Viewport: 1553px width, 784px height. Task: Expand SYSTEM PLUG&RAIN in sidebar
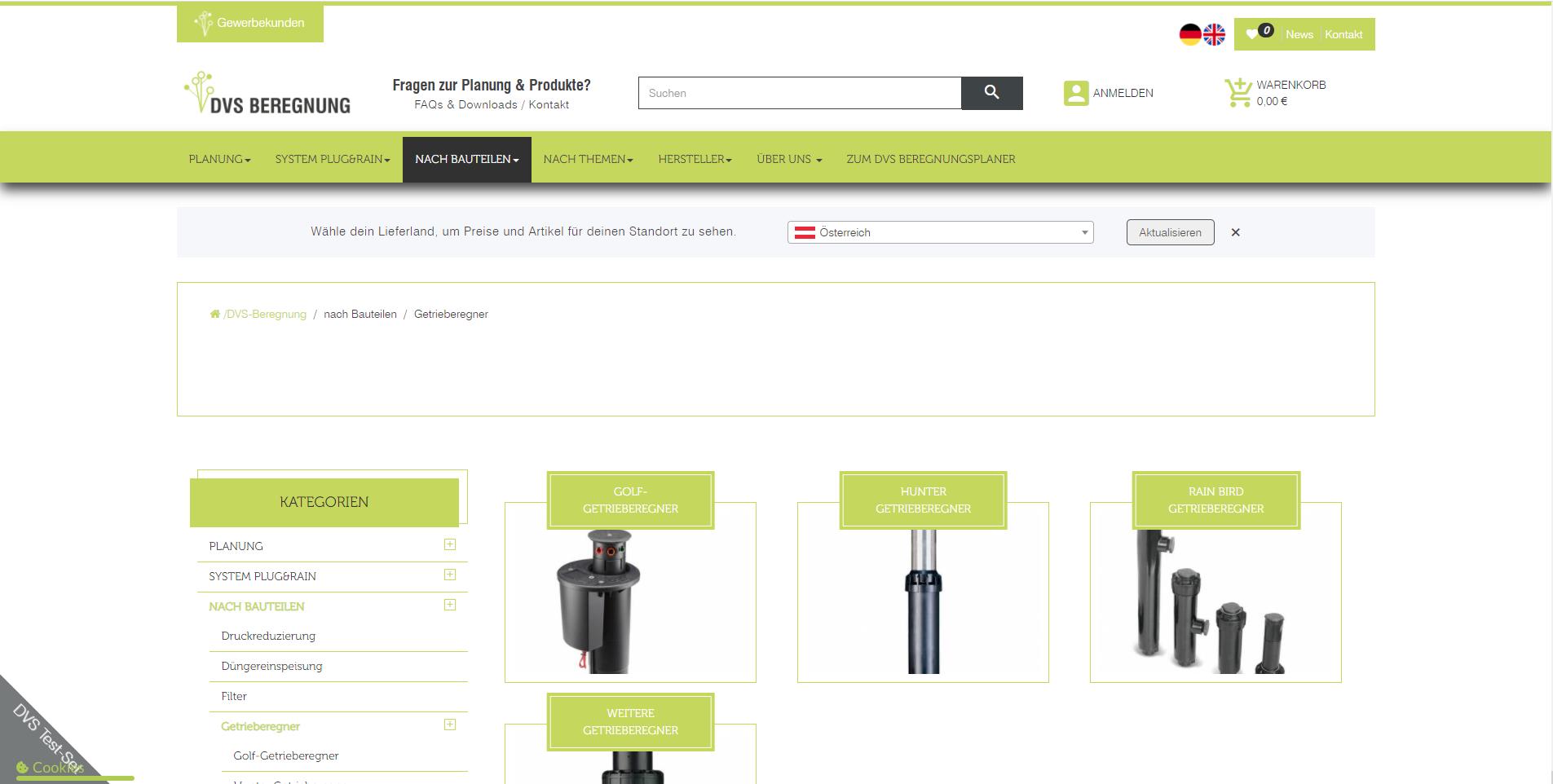click(450, 575)
